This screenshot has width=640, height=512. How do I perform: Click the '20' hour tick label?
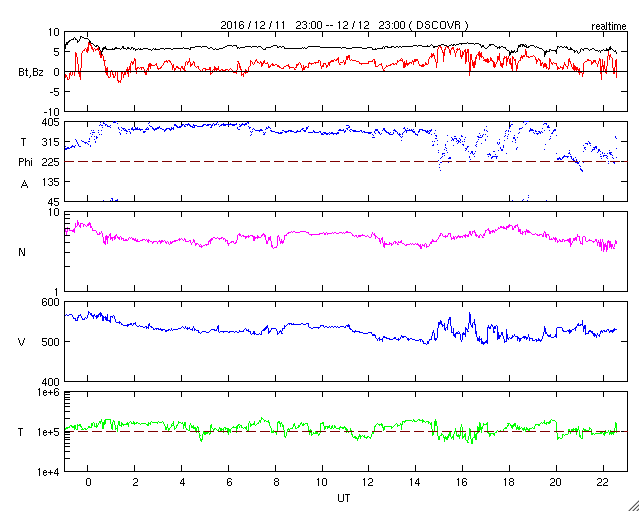pos(556,483)
